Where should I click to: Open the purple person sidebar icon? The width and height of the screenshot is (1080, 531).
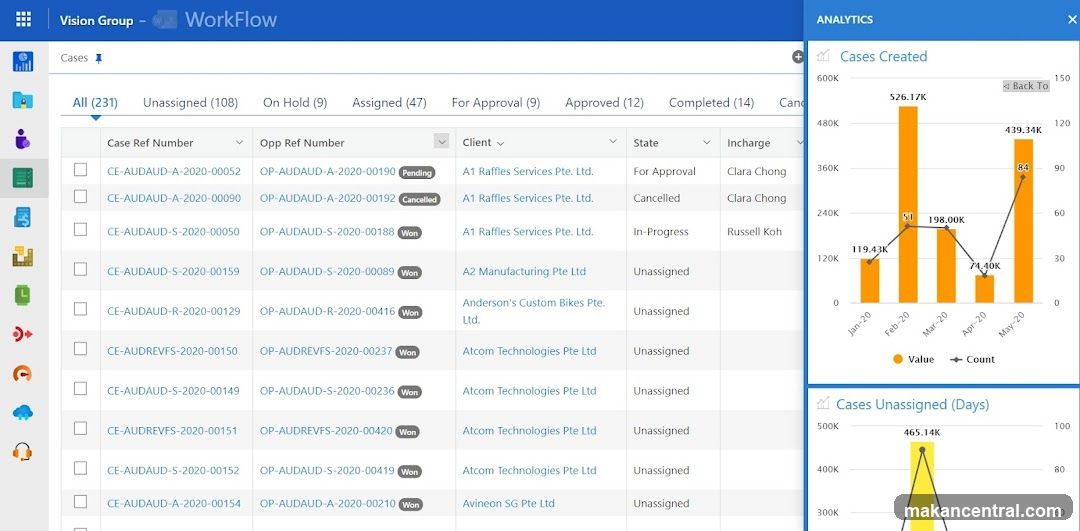click(23, 140)
